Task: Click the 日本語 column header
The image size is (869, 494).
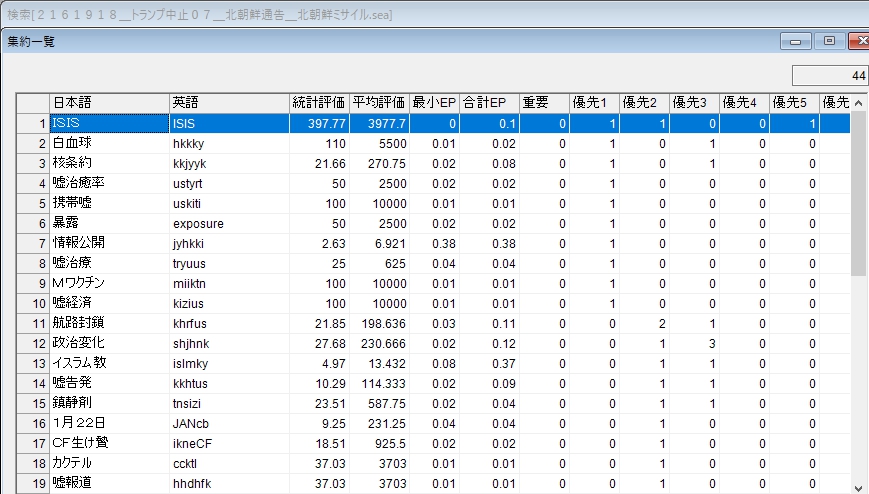Action: click(109, 103)
